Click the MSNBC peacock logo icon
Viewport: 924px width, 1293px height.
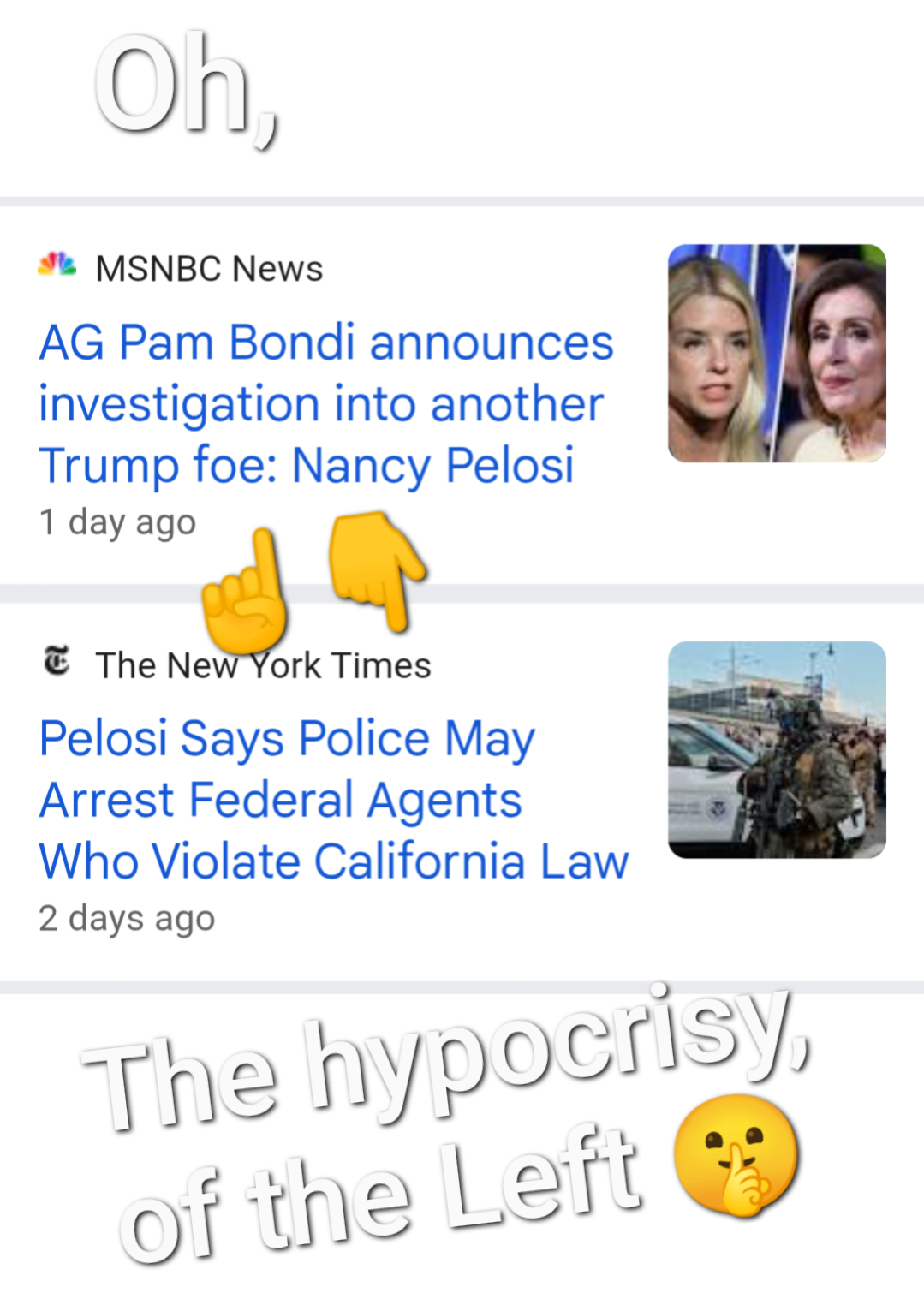pos(57,265)
